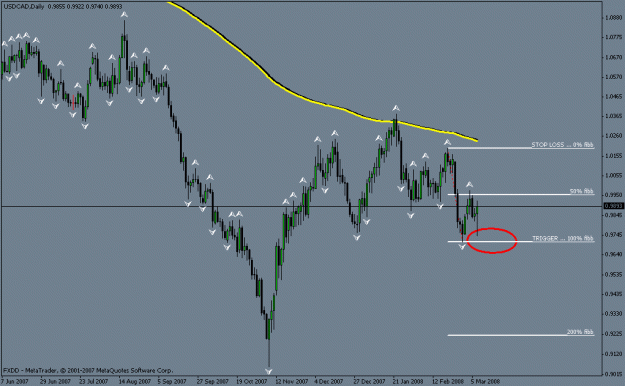Click the 4 Dec 2007 date label
Viewport: 625px width, 386px height.
(328, 382)
